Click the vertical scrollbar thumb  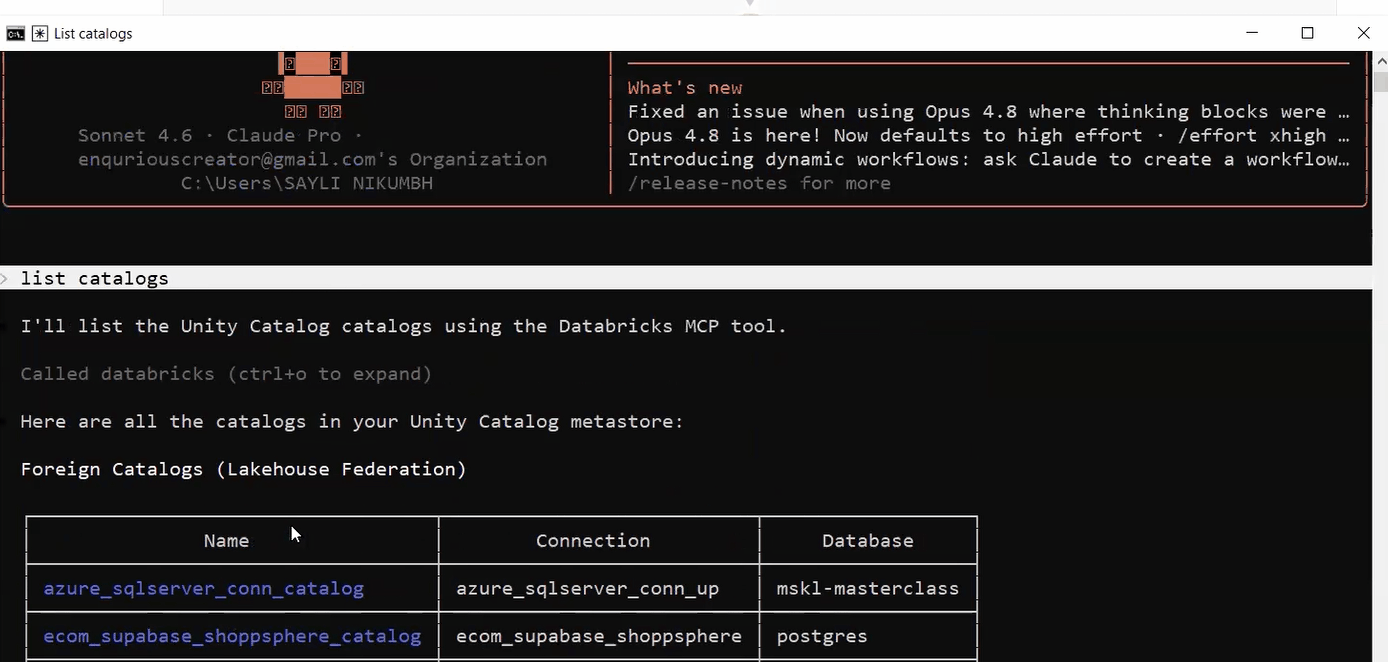click(1380, 82)
